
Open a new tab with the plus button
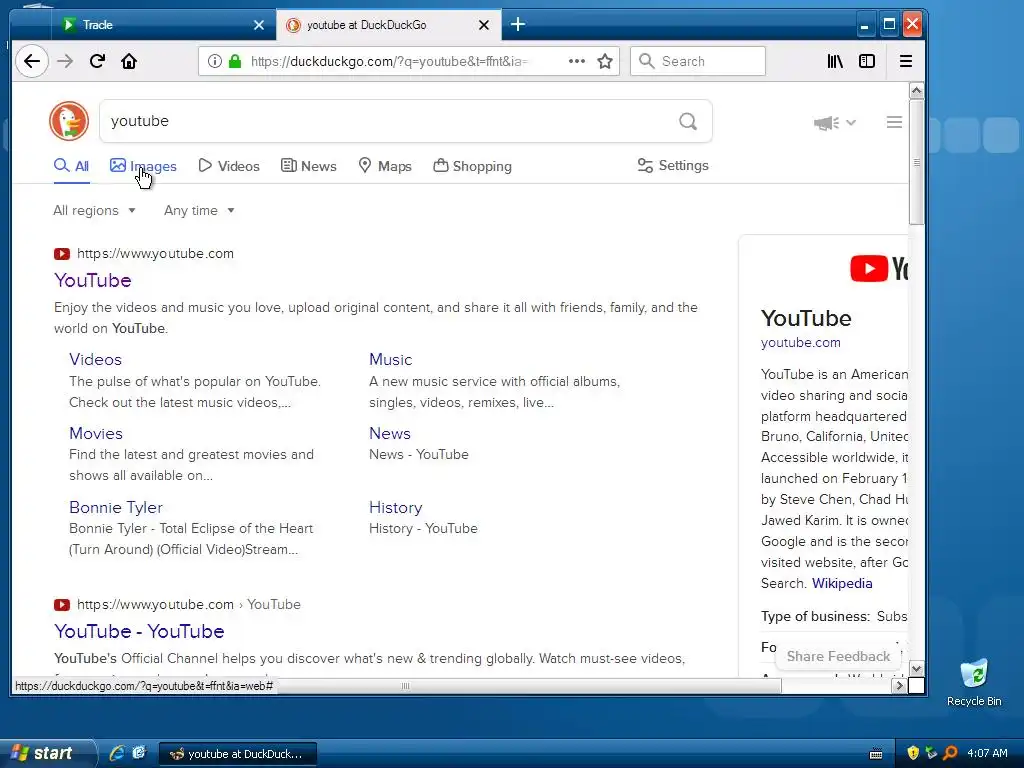pyautogui.click(x=518, y=25)
